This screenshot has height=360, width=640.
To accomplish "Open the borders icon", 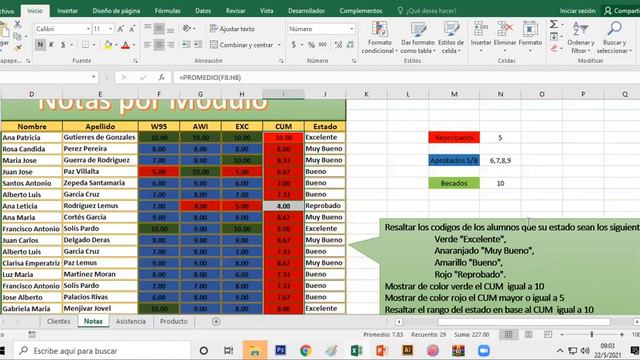I will (x=85, y=44).
